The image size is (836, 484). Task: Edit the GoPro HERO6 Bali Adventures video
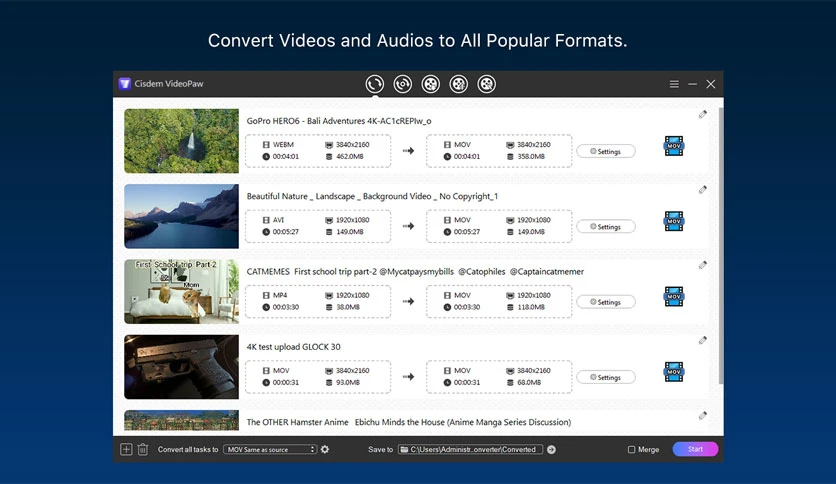pyautogui.click(x=703, y=115)
